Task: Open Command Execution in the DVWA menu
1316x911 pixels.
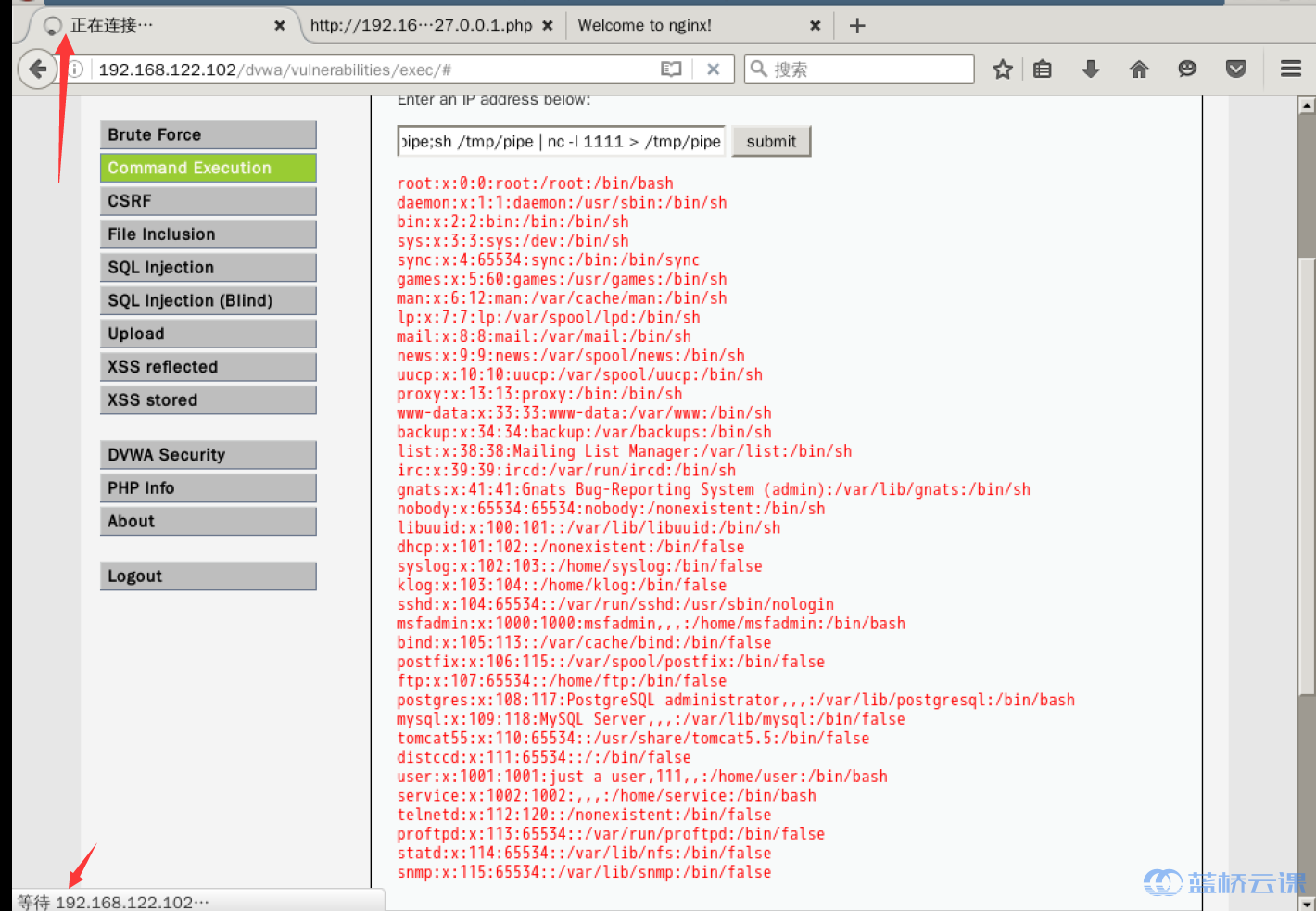Action: click(x=209, y=168)
